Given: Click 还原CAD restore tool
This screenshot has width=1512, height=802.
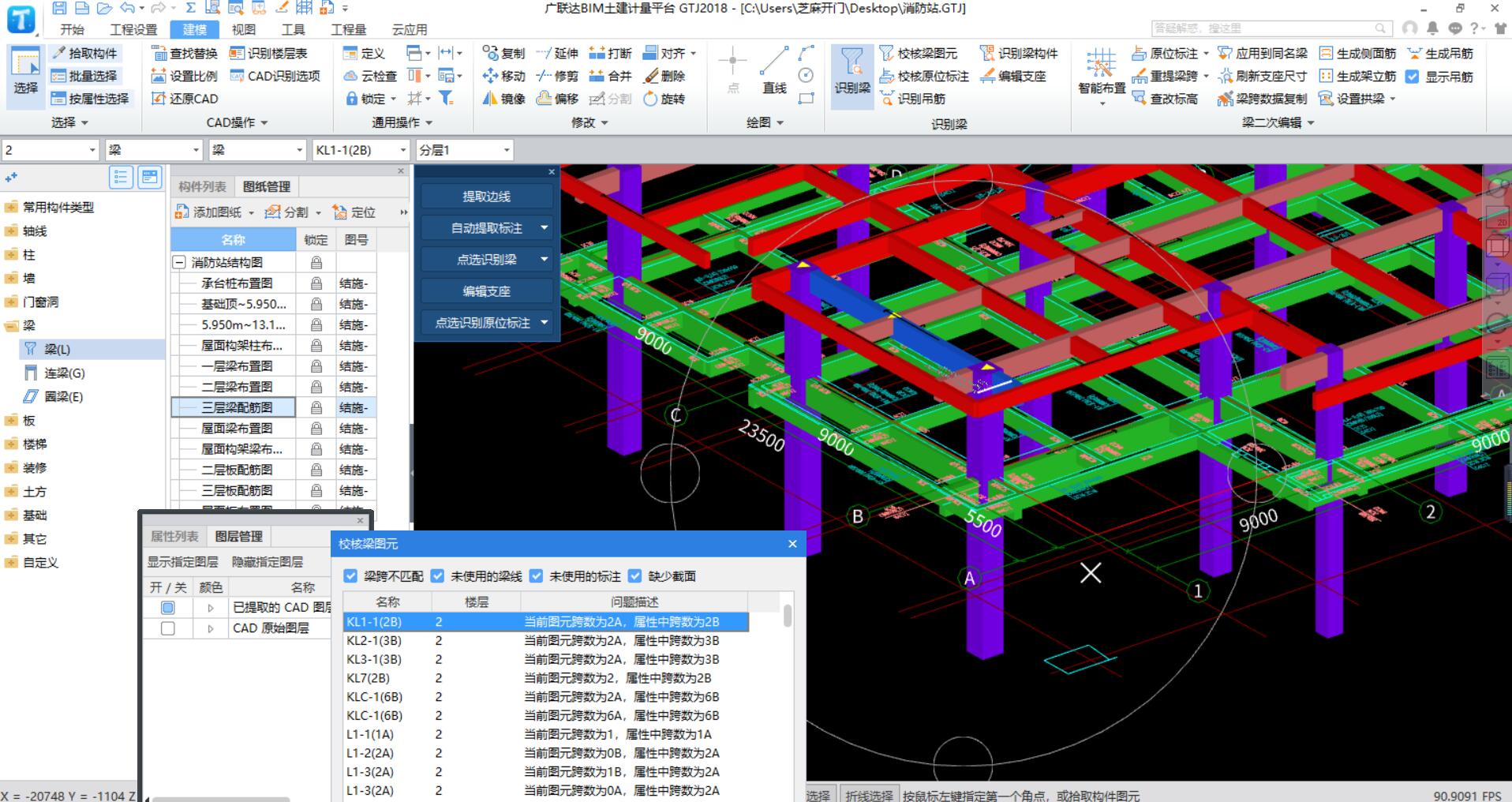Looking at the screenshot, I should tap(185, 99).
